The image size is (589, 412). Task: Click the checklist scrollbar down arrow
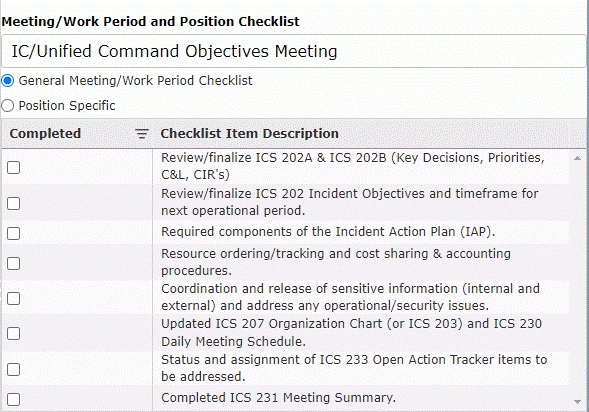click(x=577, y=402)
